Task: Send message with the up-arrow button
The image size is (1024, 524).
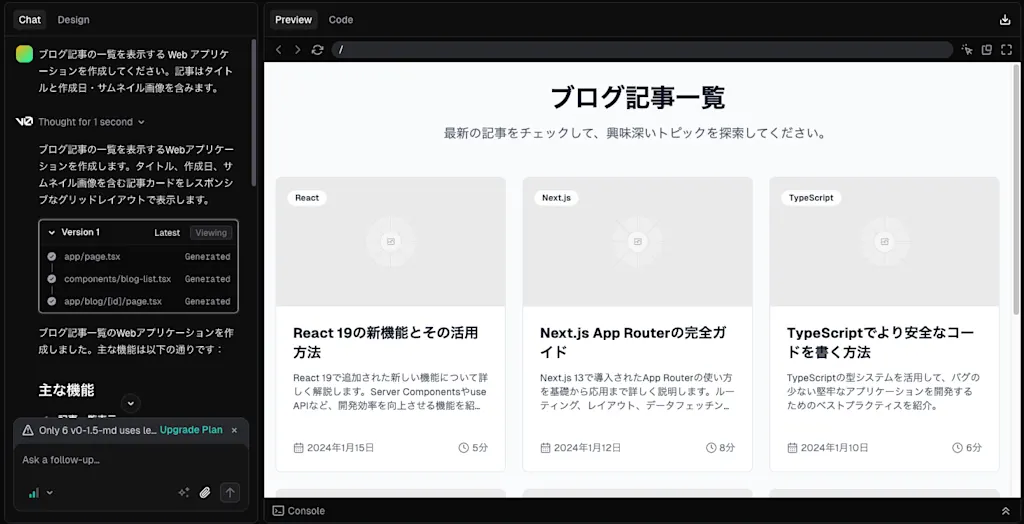Action: click(x=230, y=493)
